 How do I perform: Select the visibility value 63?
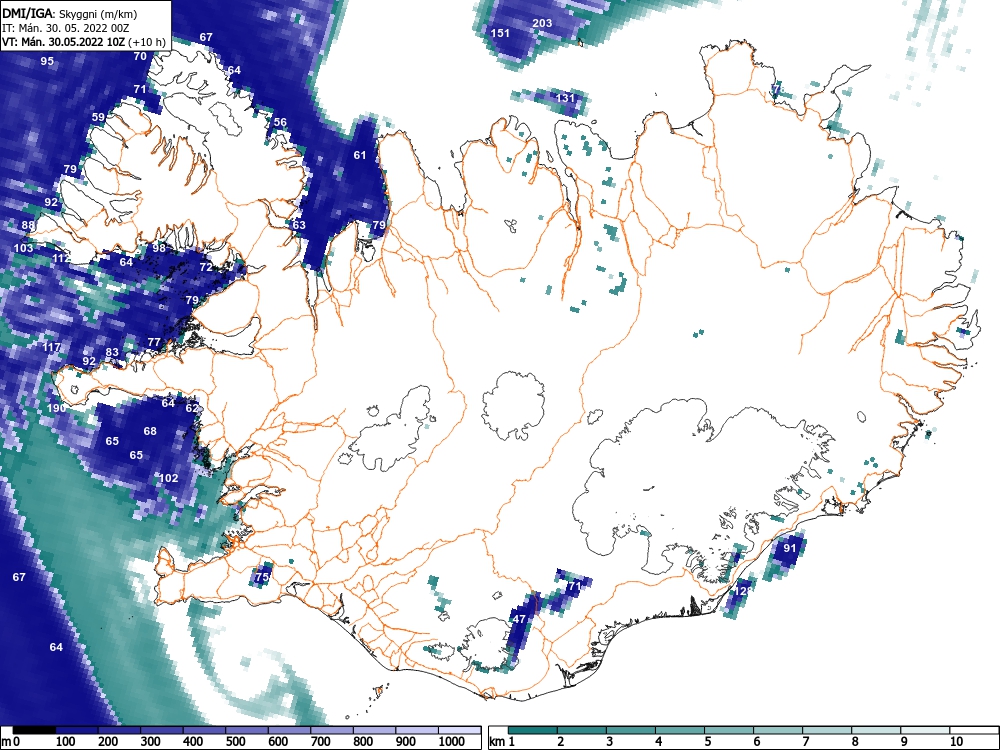pyautogui.click(x=299, y=224)
